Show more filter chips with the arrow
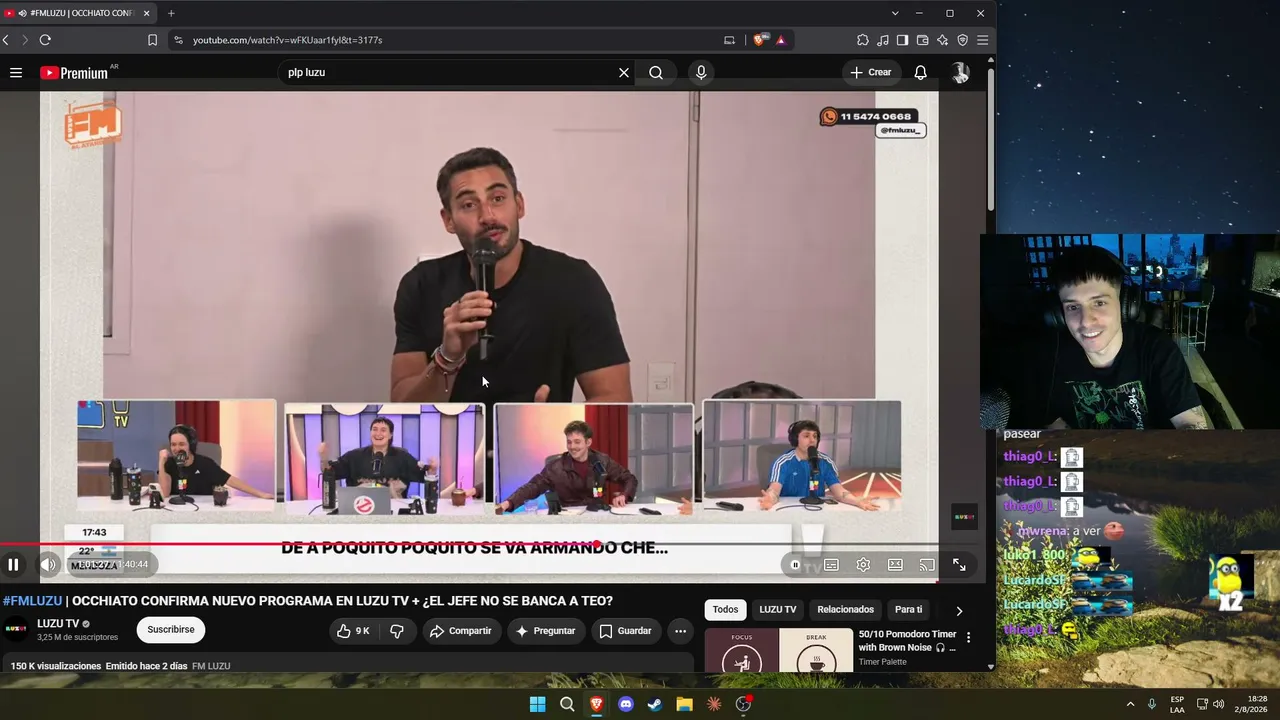This screenshot has height=720, width=1280. point(959,611)
